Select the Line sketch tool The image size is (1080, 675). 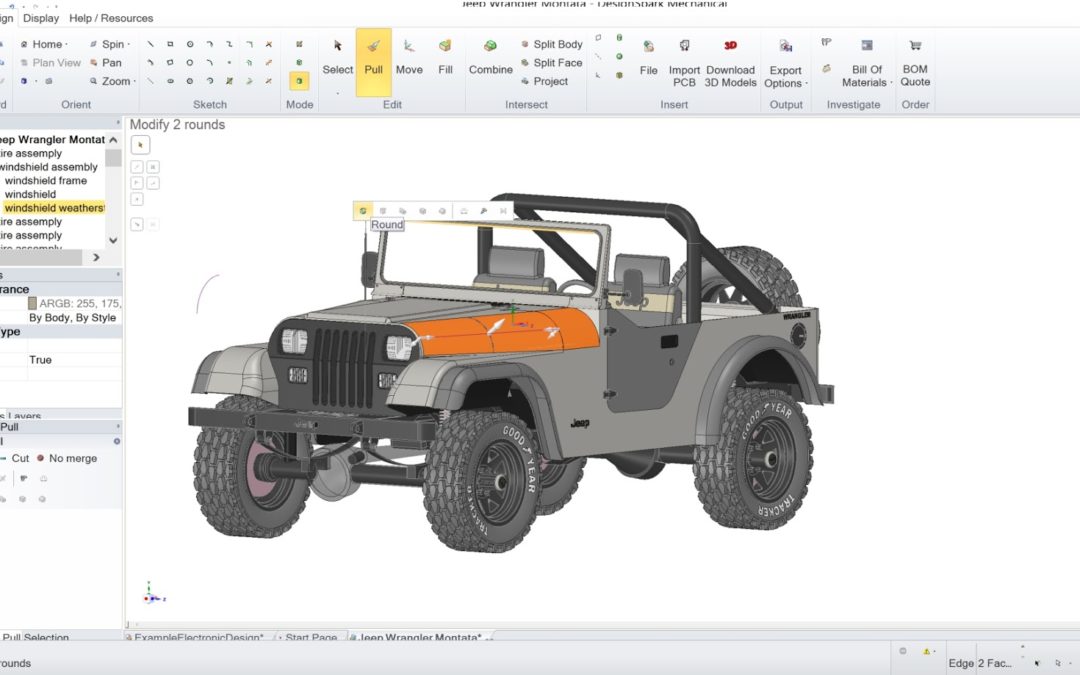click(x=150, y=44)
